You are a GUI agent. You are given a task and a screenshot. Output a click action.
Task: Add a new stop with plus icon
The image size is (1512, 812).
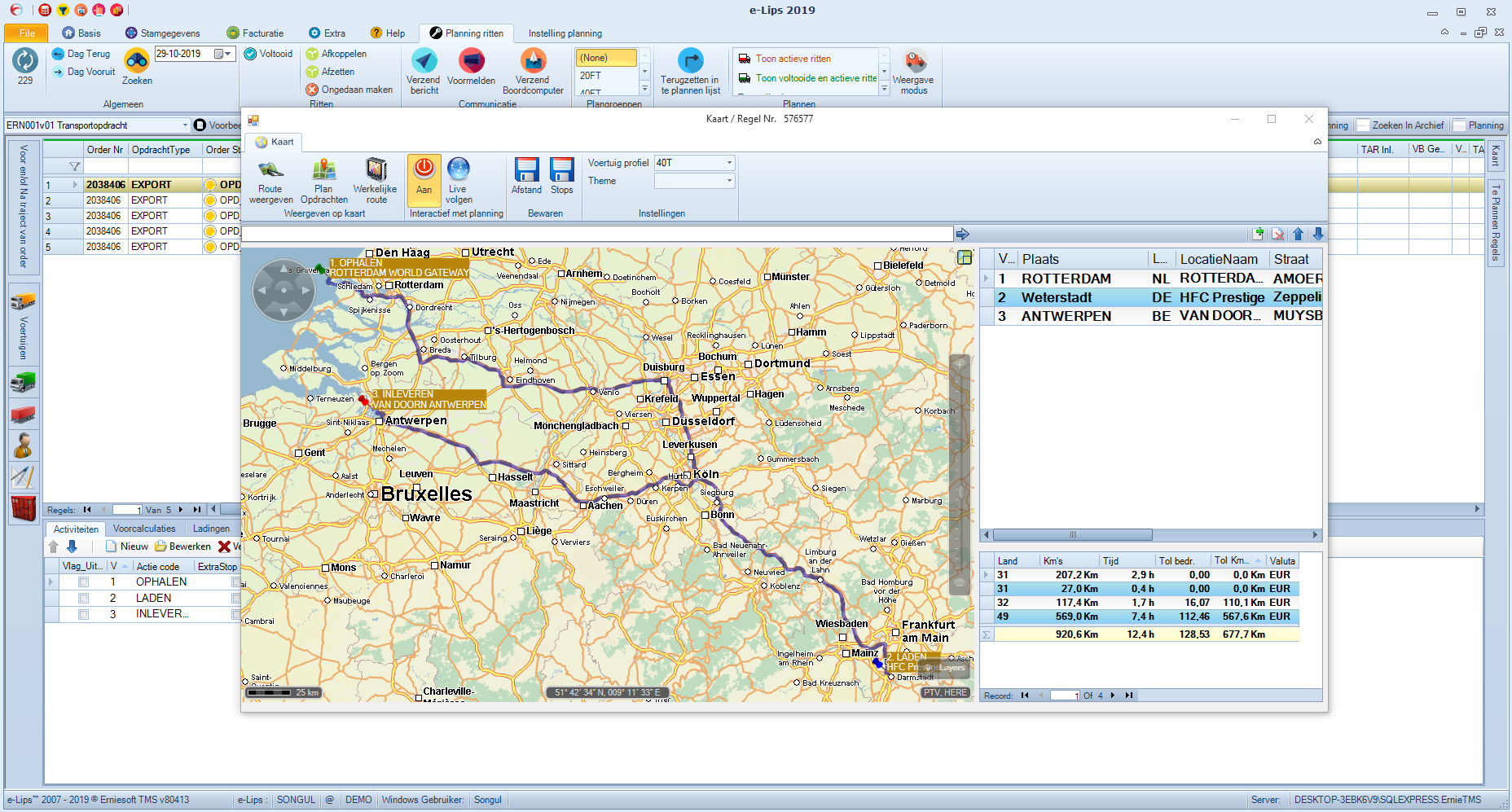[x=1259, y=235]
